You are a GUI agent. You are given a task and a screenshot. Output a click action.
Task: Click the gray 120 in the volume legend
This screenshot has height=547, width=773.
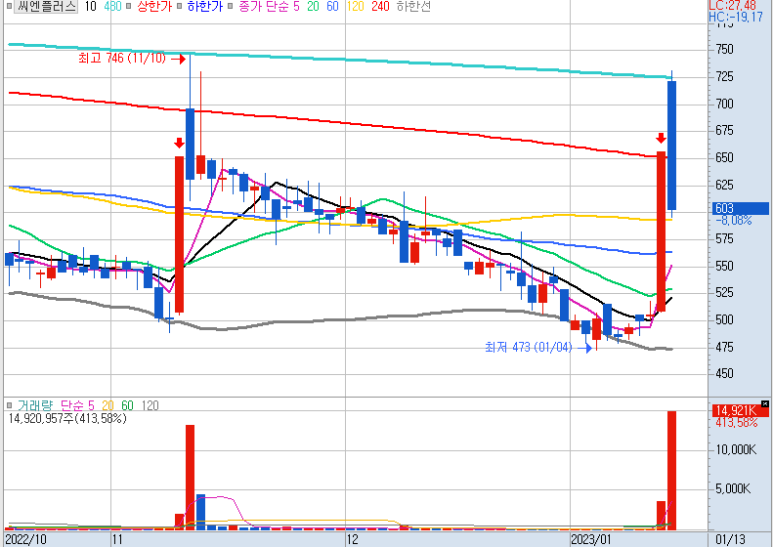pyautogui.click(x=150, y=406)
